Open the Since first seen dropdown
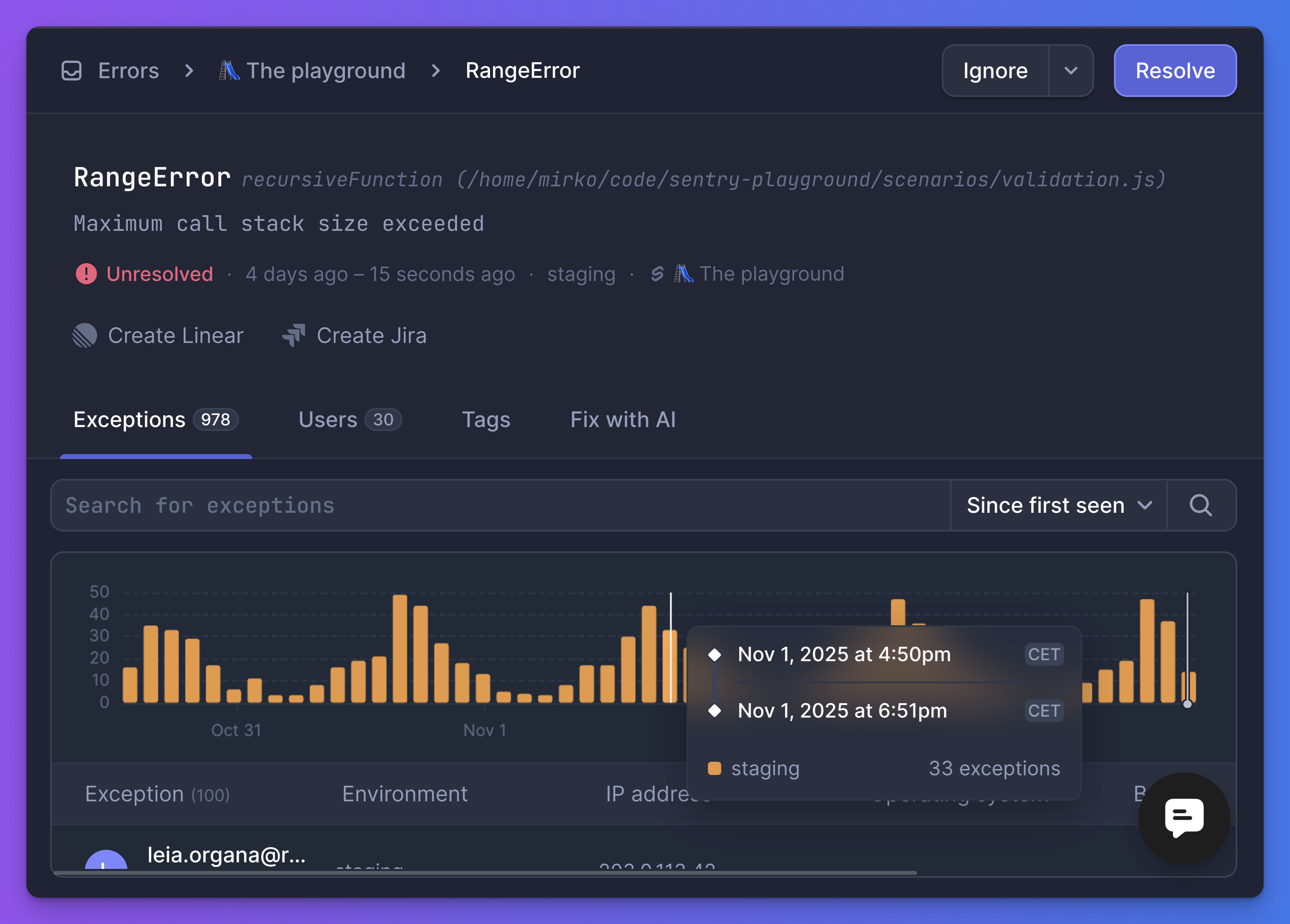This screenshot has width=1290, height=924. [x=1058, y=505]
